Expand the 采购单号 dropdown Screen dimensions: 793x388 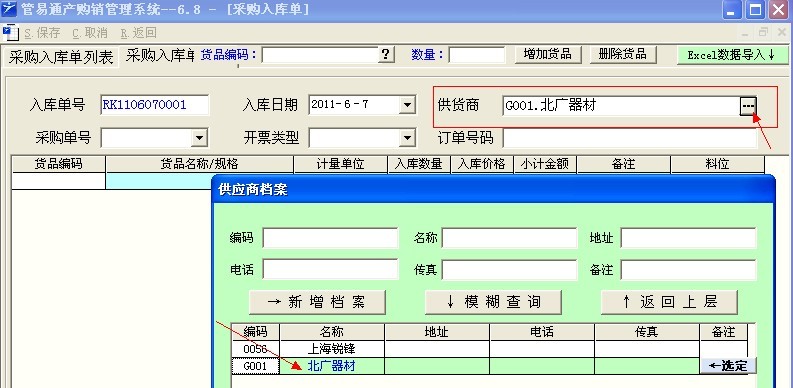point(199,138)
